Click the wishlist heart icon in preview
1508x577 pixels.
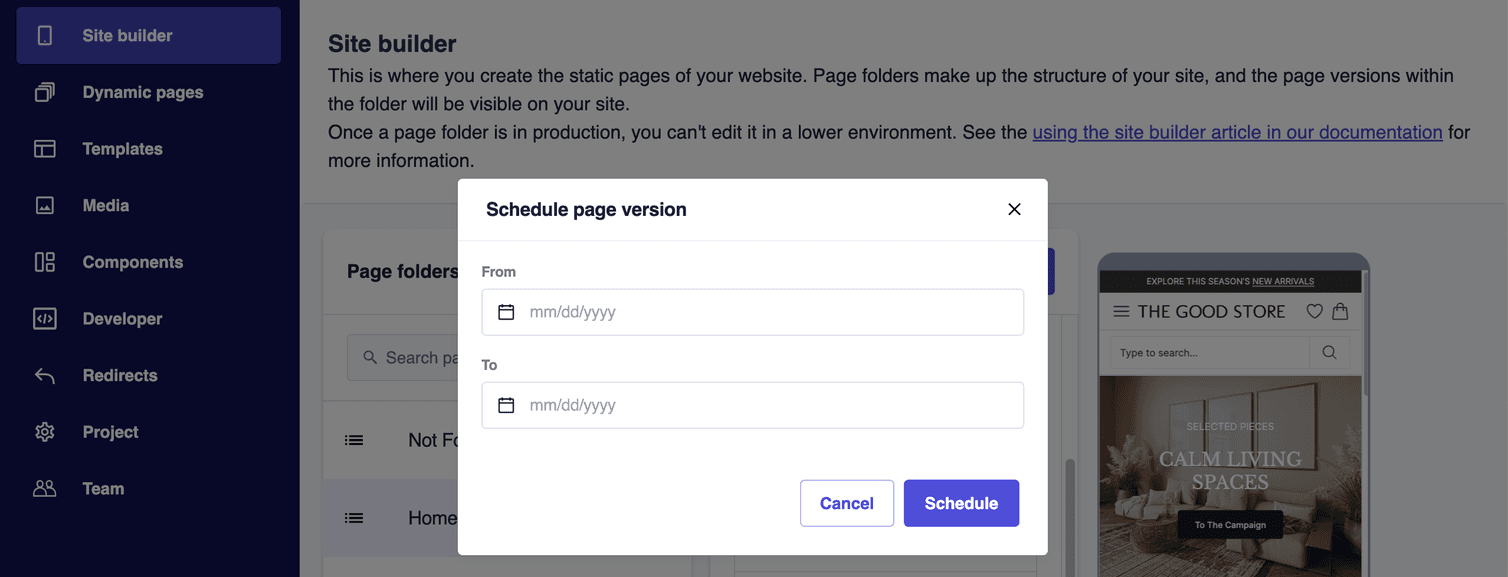point(1314,312)
